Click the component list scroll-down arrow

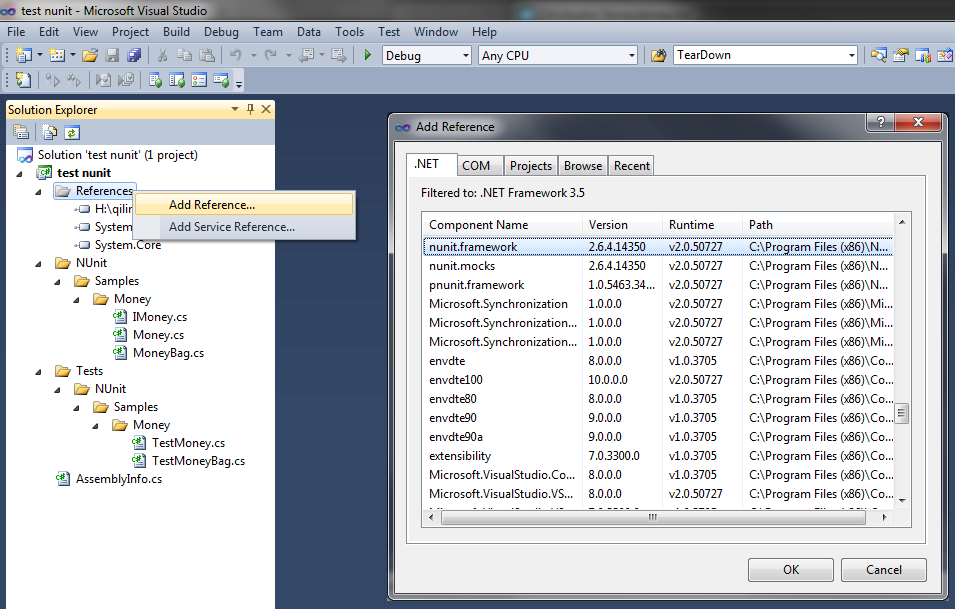pos(902,501)
